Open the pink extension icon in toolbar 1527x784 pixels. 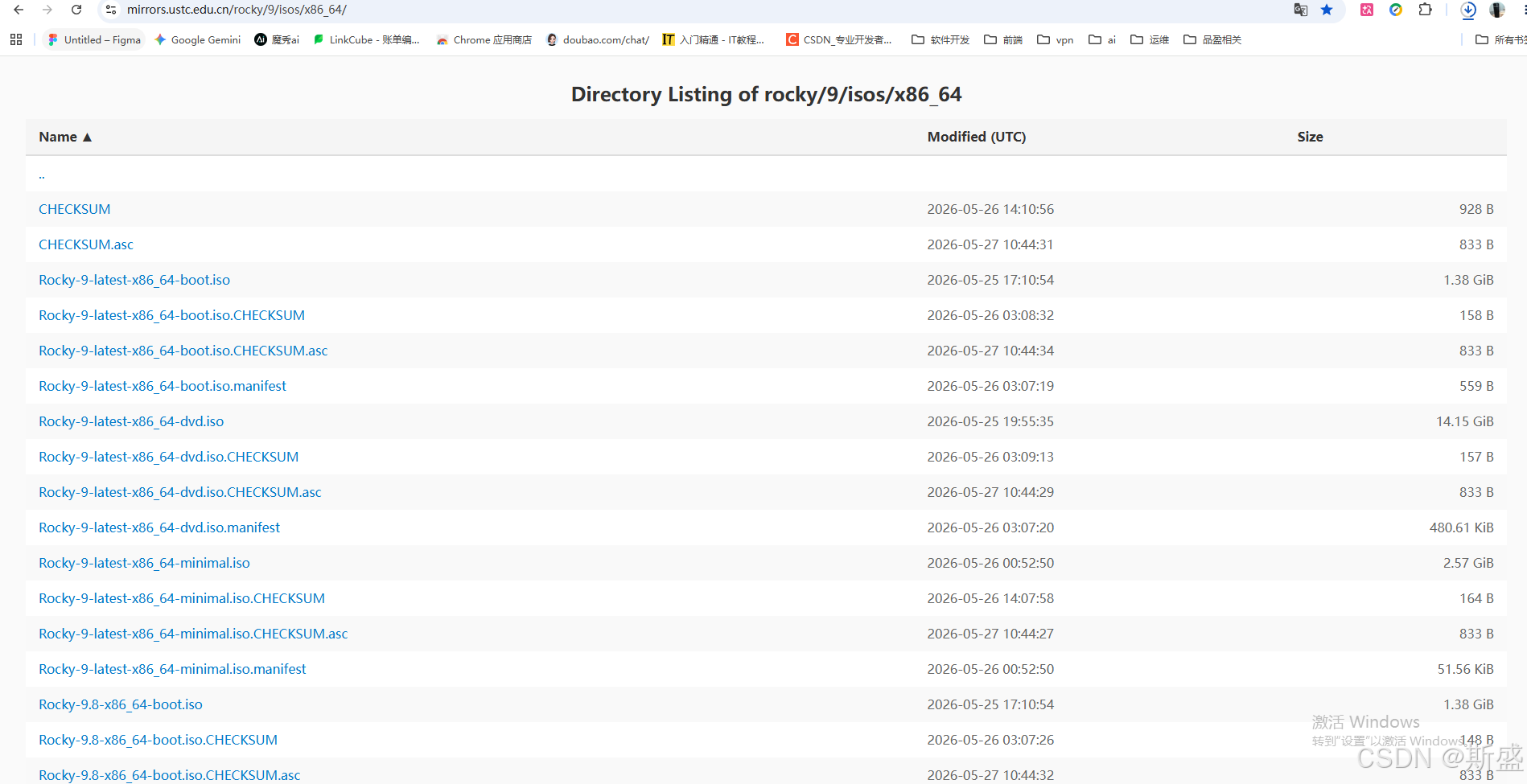(x=1367, y=10)
